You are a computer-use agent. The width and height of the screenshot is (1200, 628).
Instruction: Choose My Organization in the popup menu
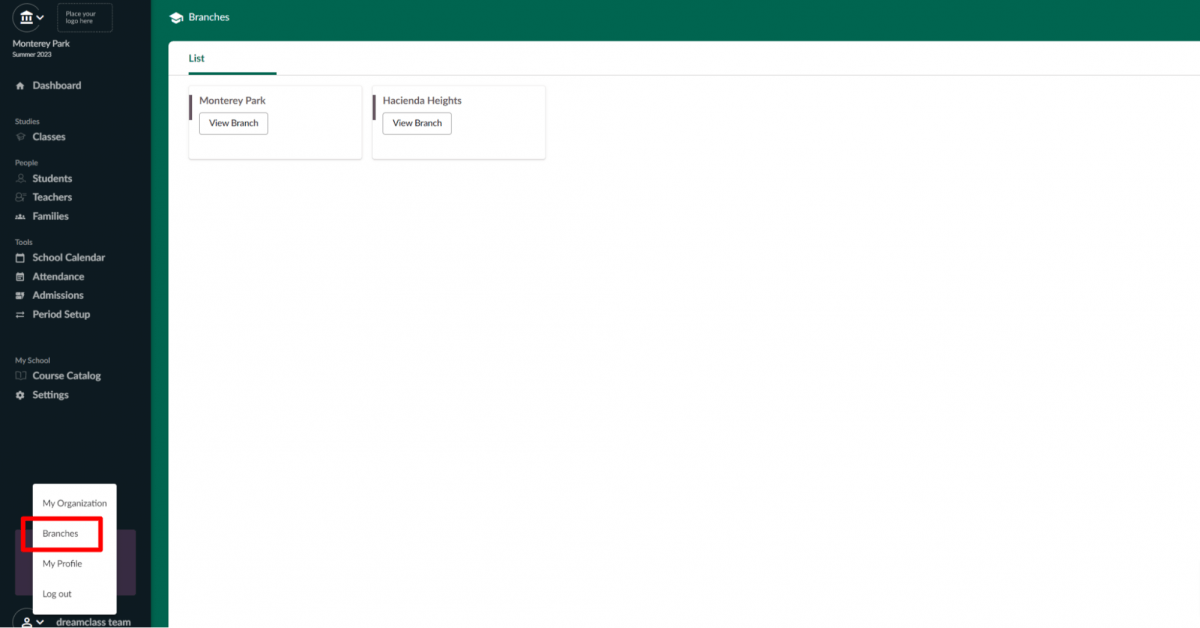coord(74,504)
